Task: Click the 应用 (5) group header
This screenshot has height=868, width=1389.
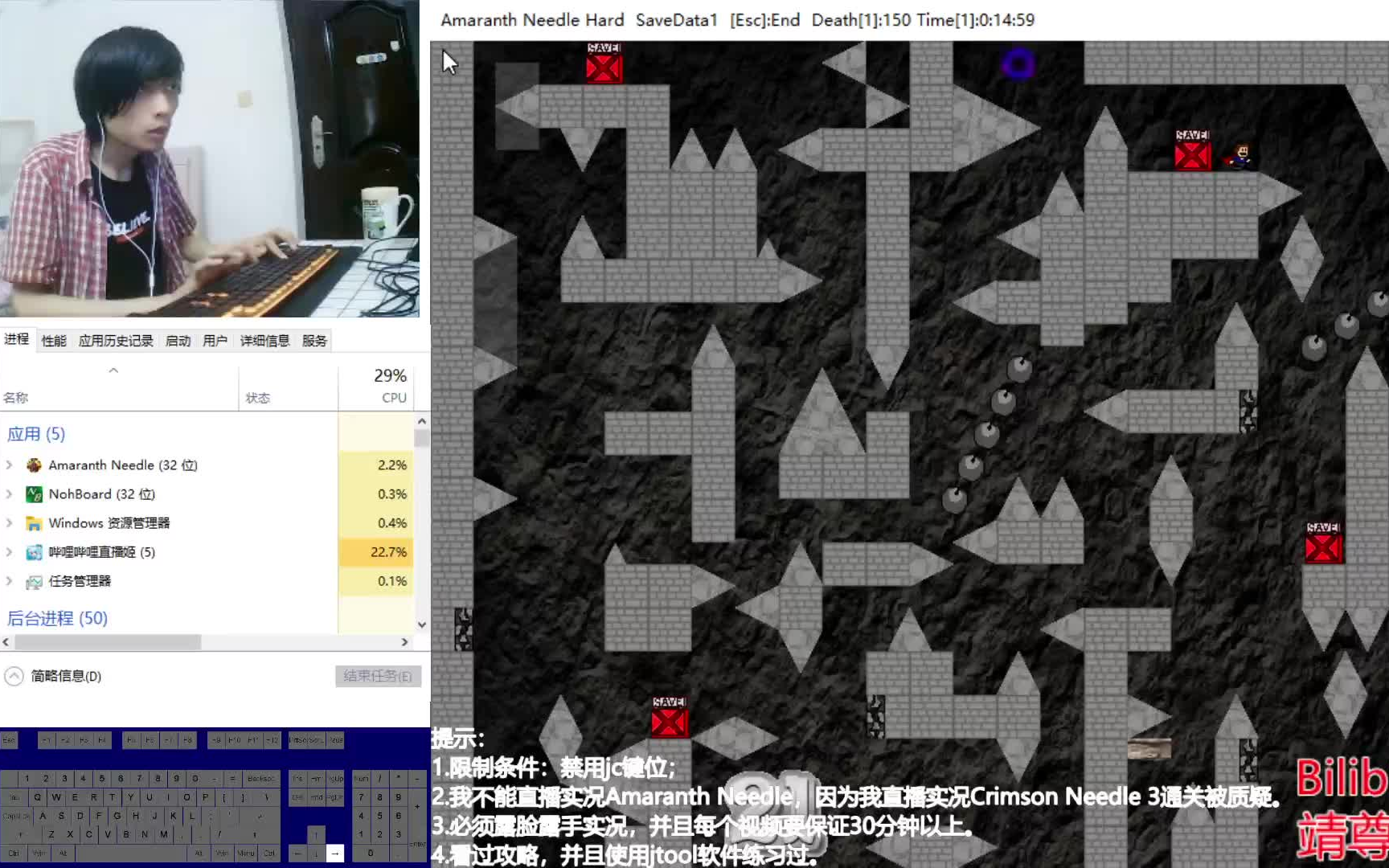Action: coord(36,434)
